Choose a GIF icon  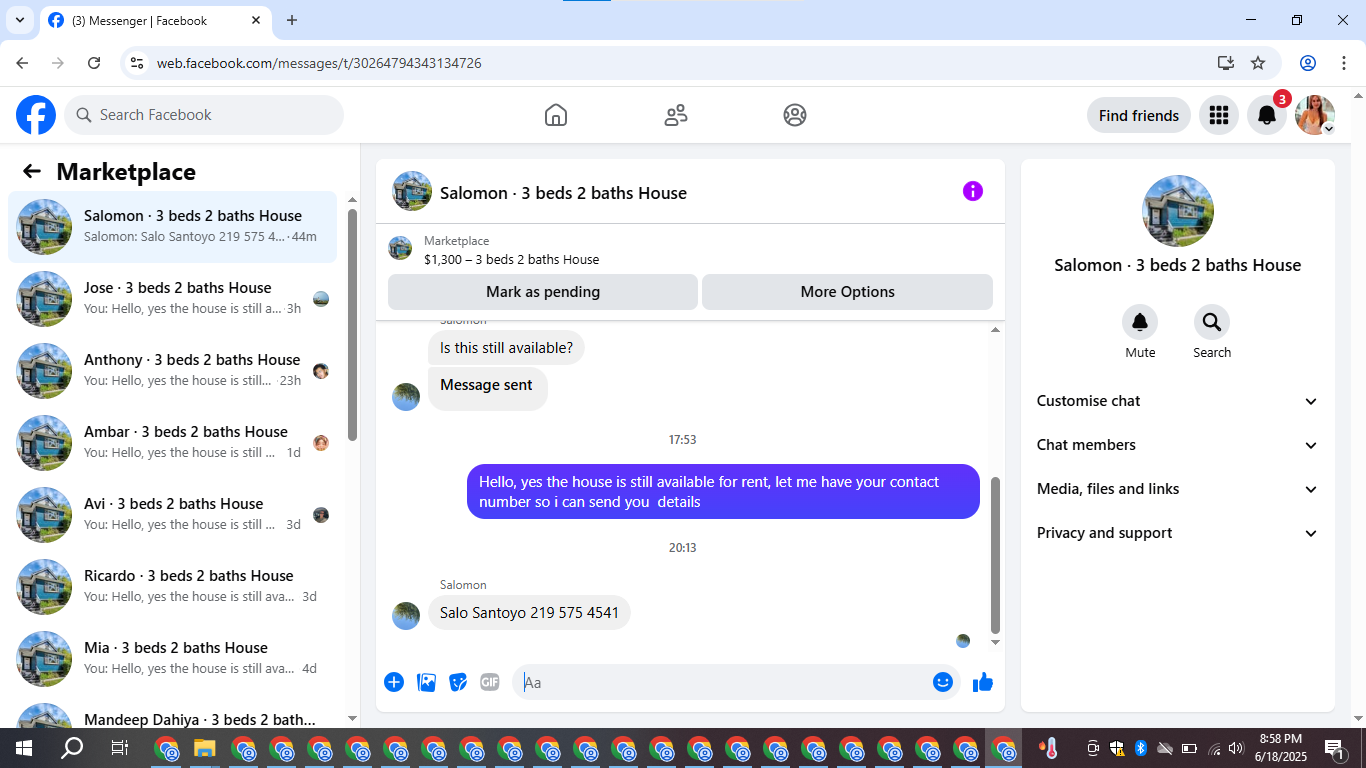[489, 682]
